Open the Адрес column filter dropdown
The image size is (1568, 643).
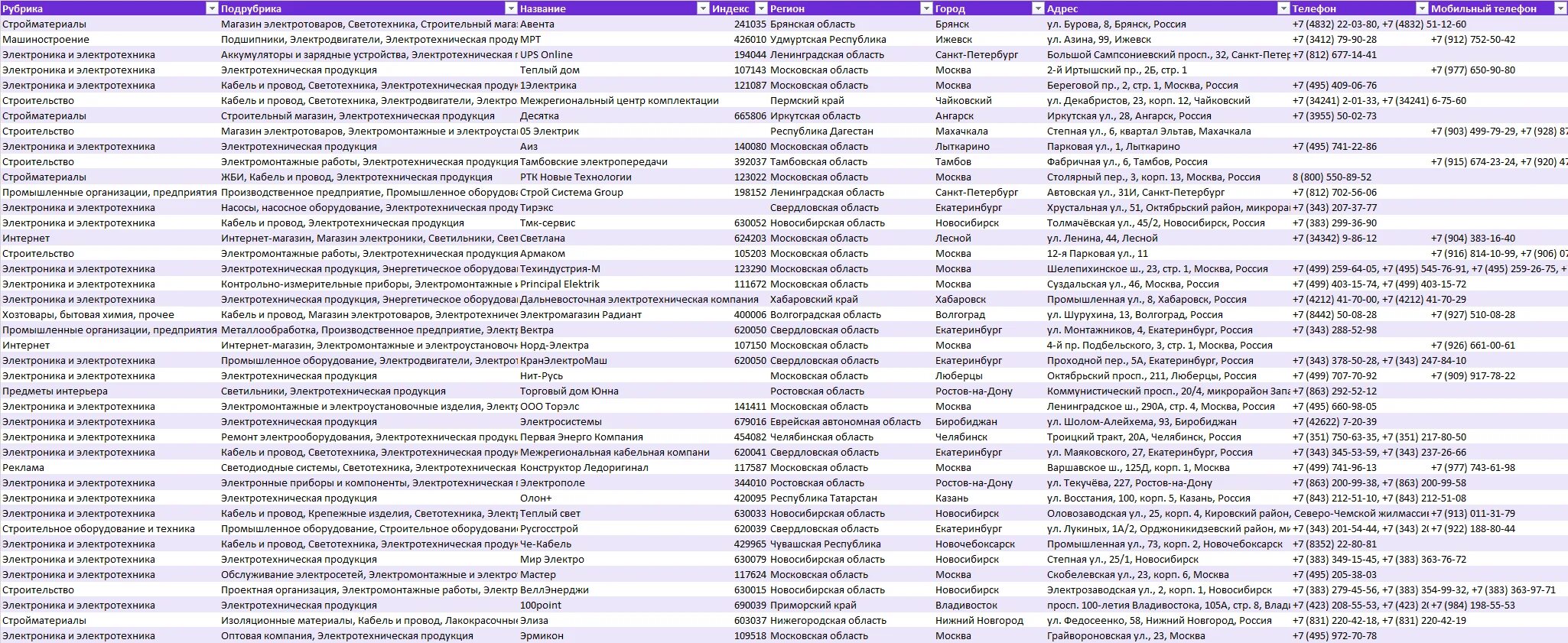point(1283,8)
